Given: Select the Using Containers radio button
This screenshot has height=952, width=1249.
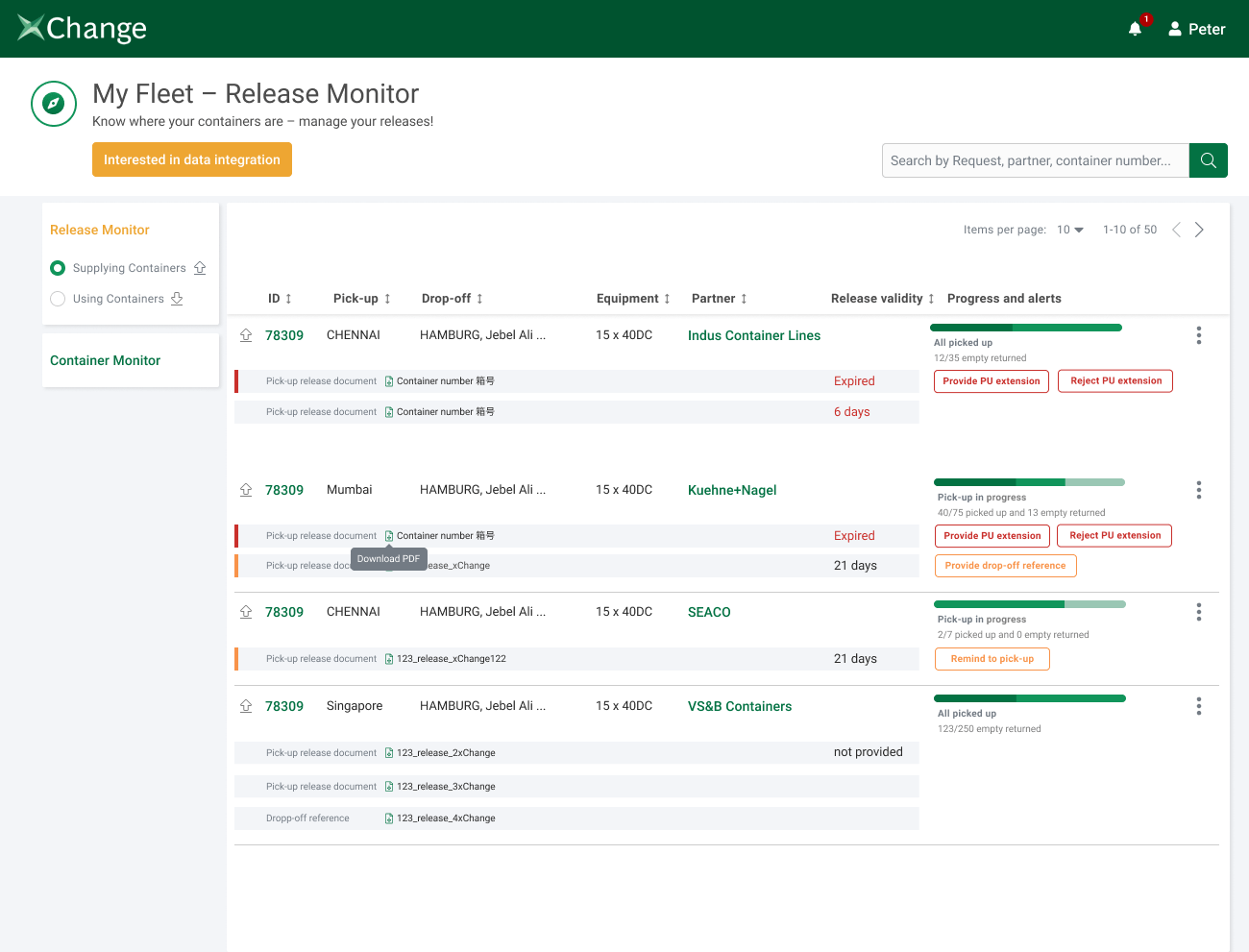Looking at the screenshot, I should [58, 299].
